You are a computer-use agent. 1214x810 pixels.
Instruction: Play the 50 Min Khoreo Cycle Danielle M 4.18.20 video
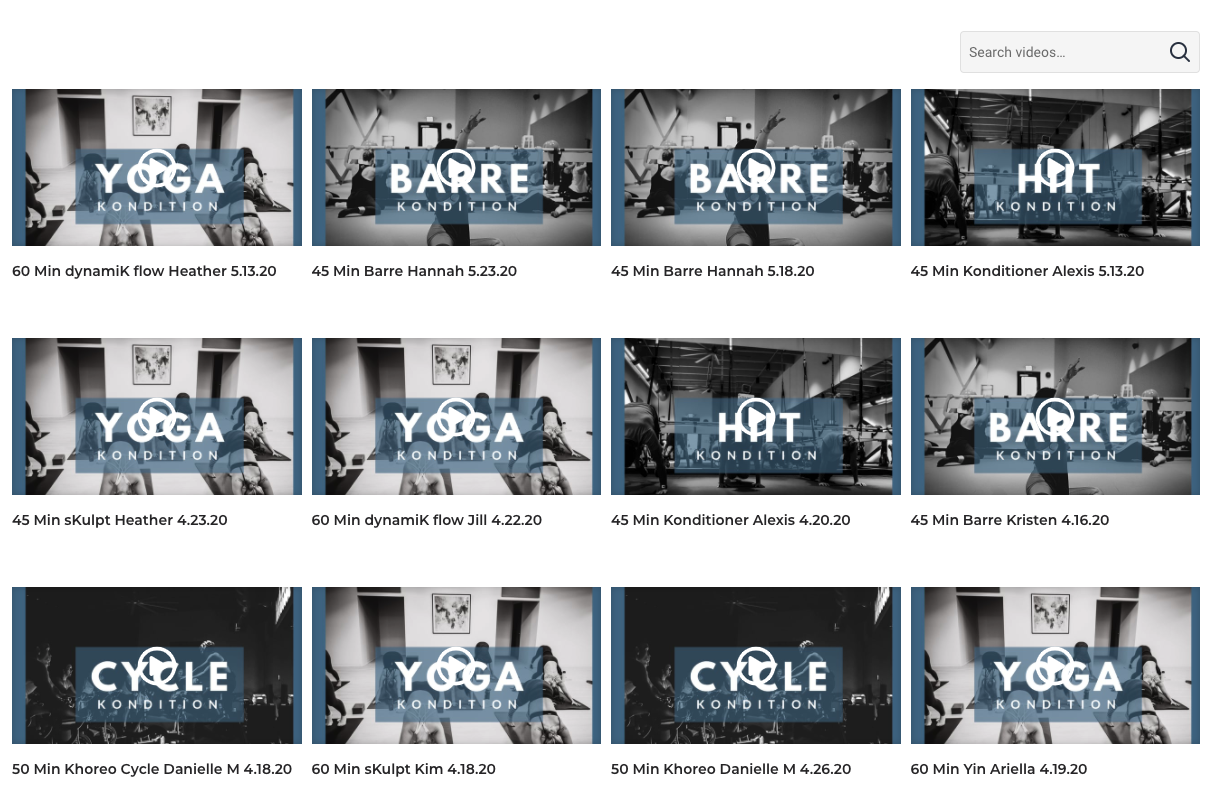coord(157,665)
